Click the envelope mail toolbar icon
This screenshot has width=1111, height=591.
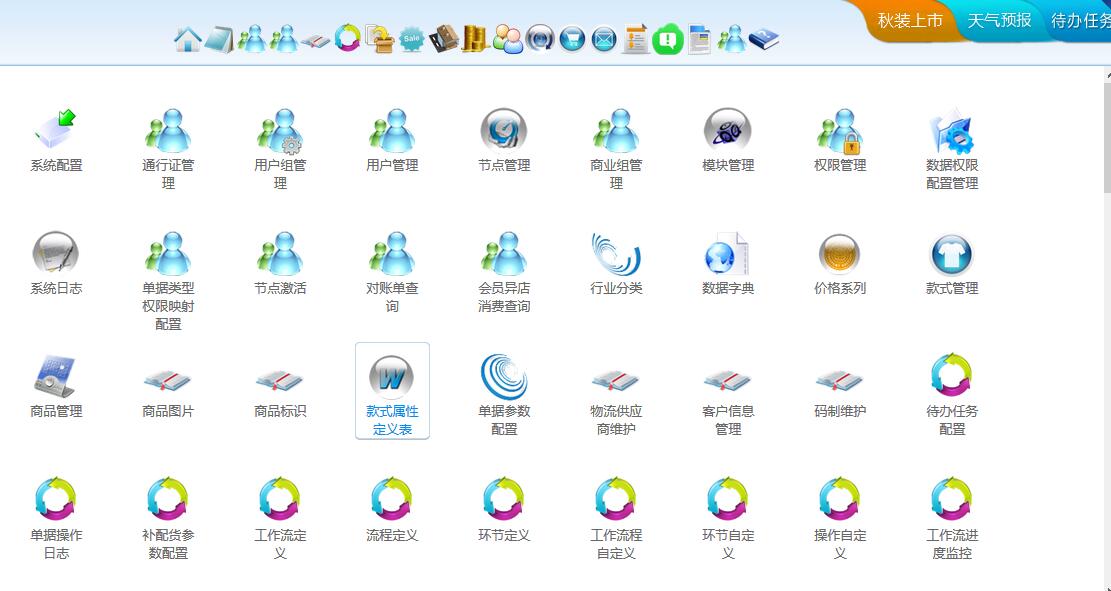(603, 39)
